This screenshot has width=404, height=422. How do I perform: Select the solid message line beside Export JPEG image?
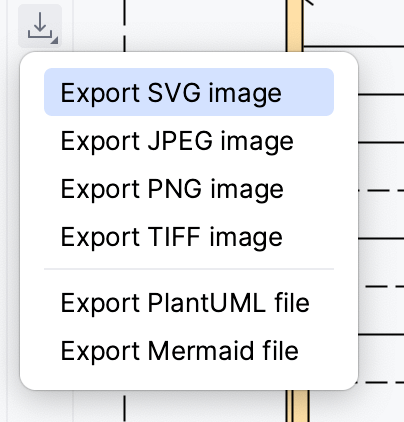[381, 142]
